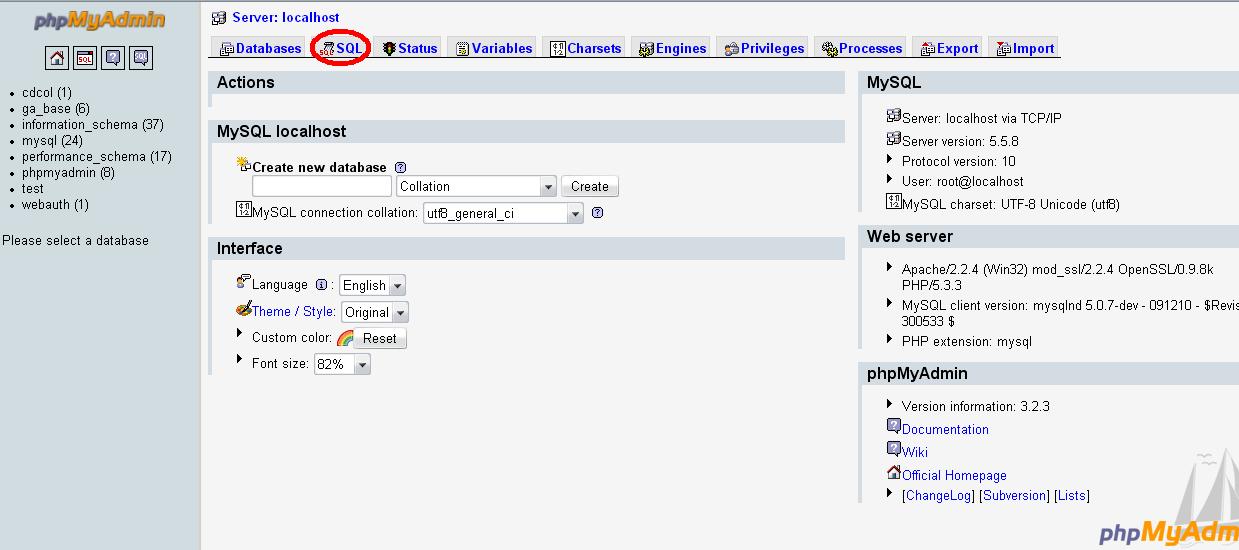
Task: Click the Version information: 3.2.3 text
Action: pos(976,406)
